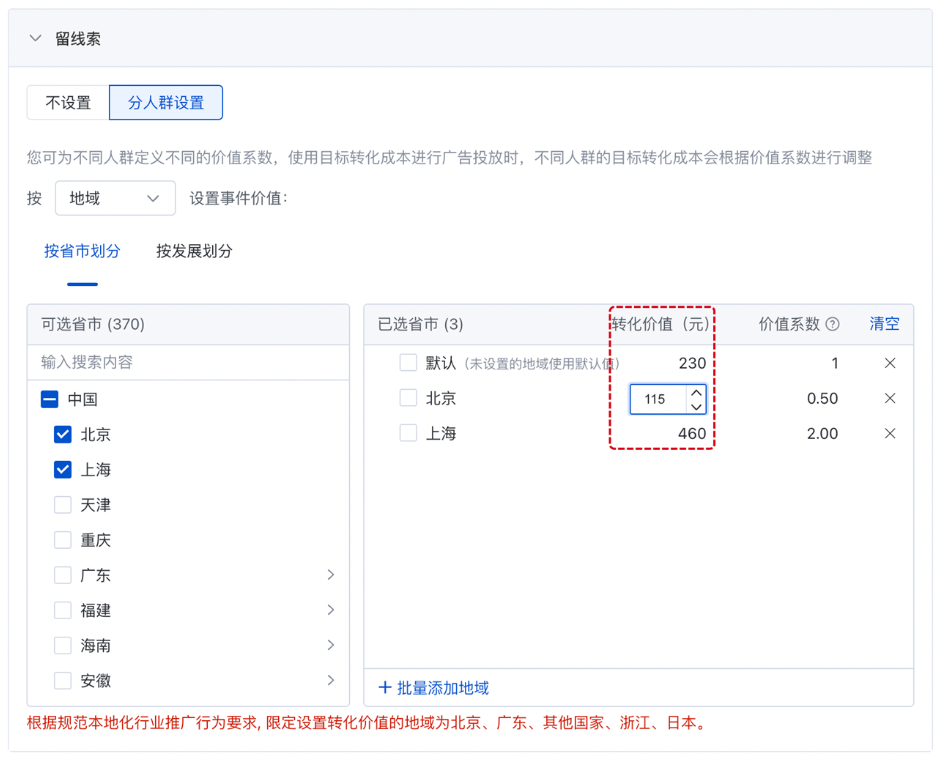Expand the 海南 province list
The width and height of the screenshot is (940, 760).
(x=330, y=645)
